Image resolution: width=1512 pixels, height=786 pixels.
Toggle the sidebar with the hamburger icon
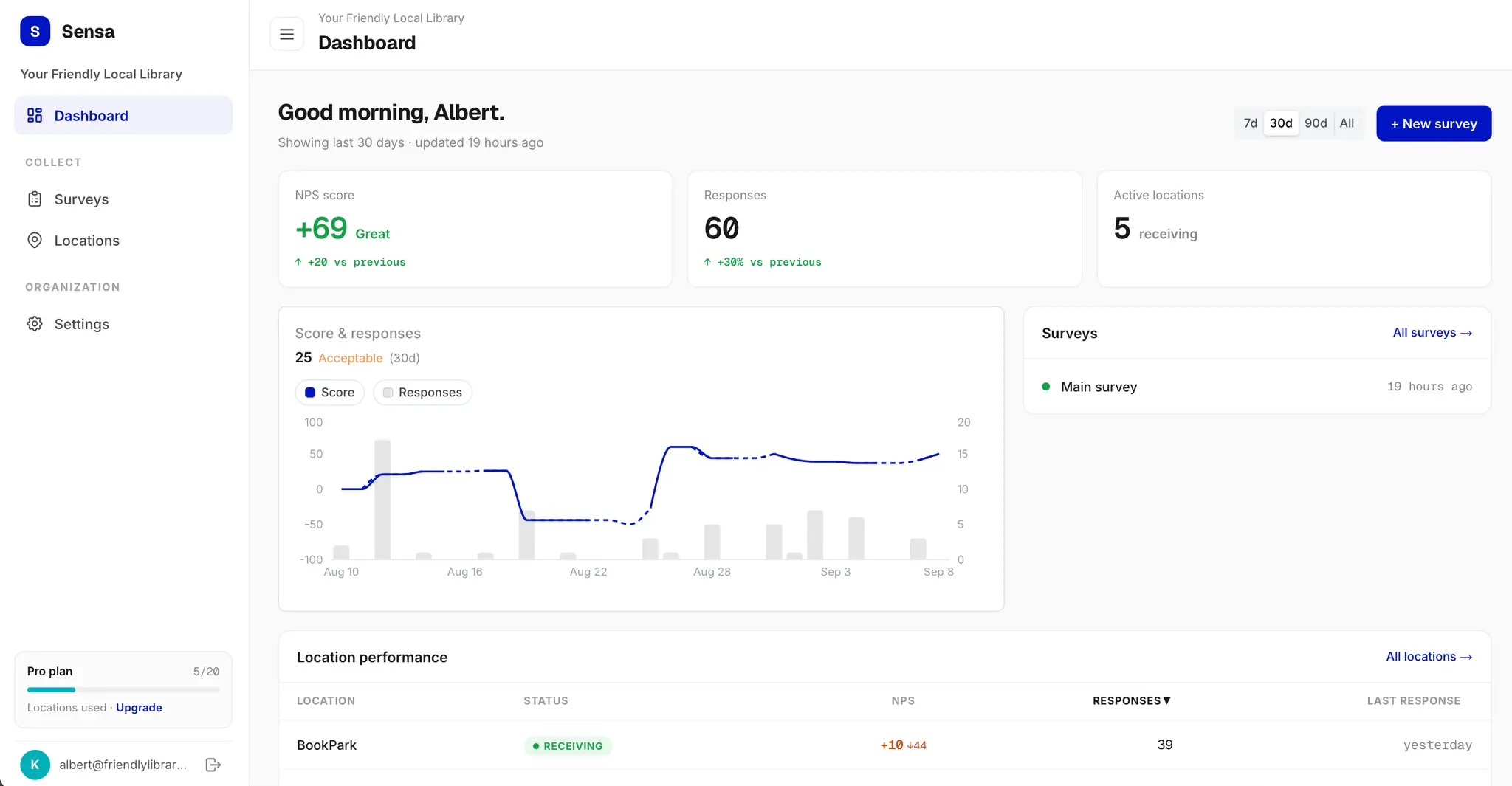point(287,34)
